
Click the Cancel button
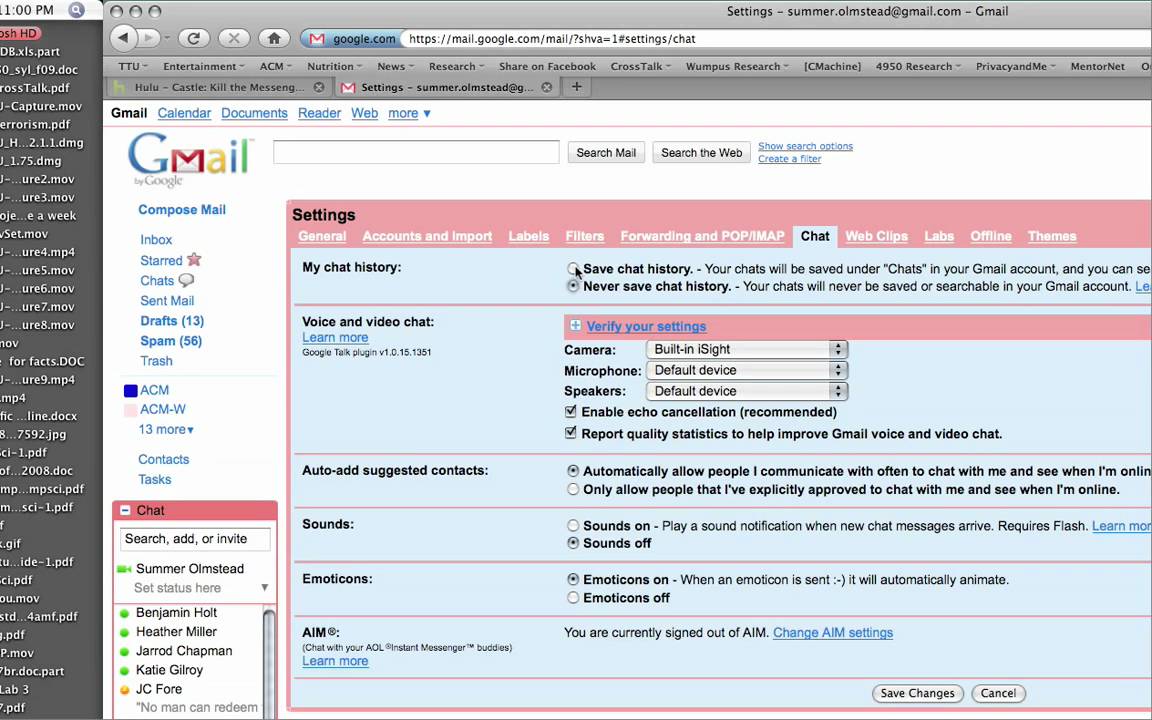[998, 693]
